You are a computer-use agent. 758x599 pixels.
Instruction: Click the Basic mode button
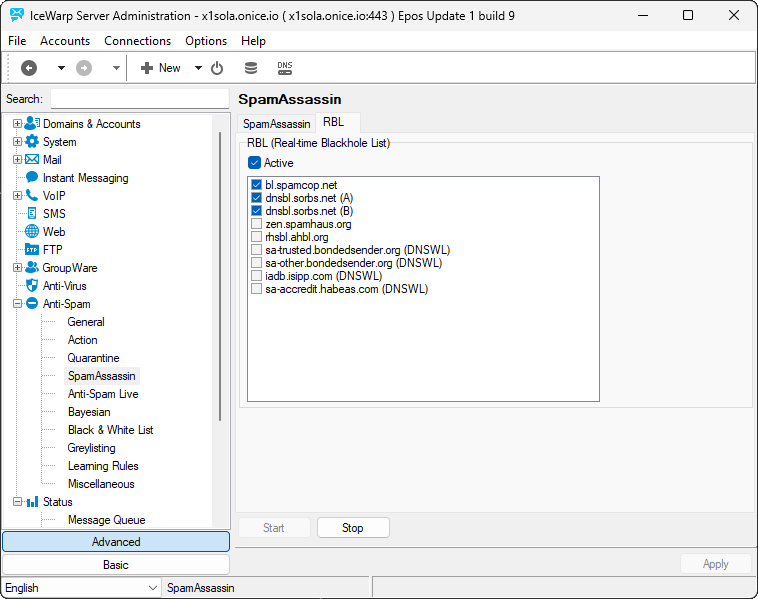pyautogui.click(x=116, y=565)
